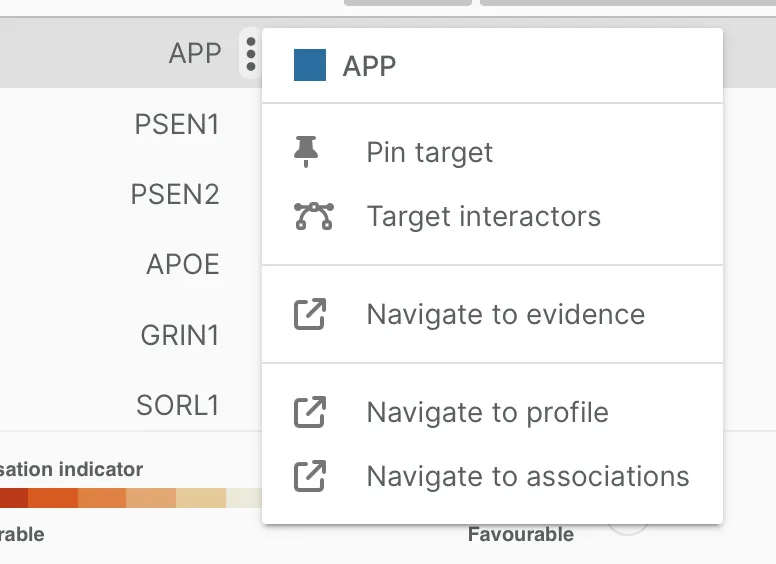Click the three-dot menu next to APP
Screen dimensions: 776x564
point(251,53)
